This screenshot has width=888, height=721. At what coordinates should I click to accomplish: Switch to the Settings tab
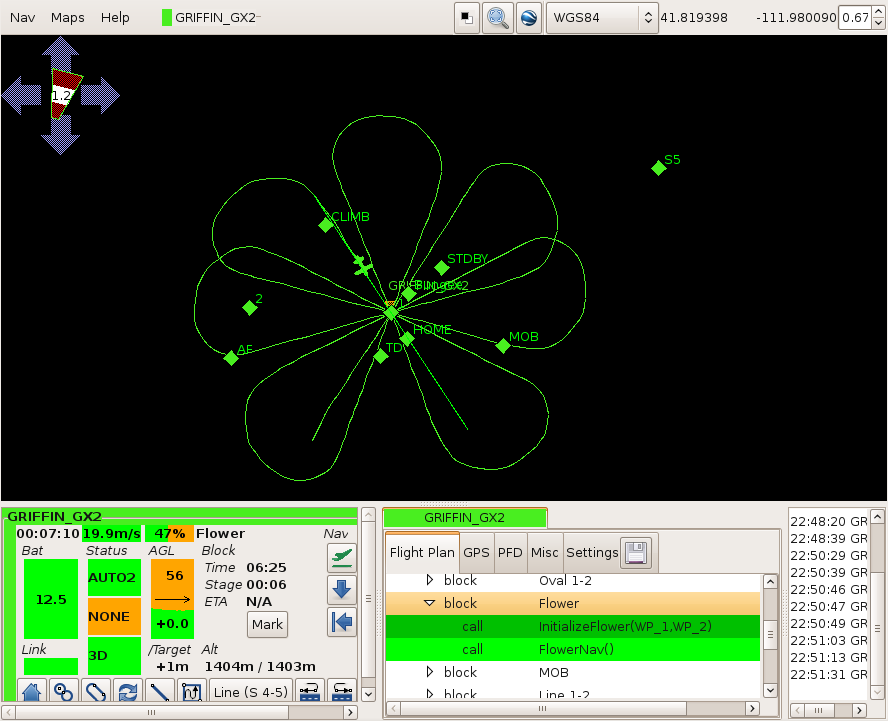point(592,552)
